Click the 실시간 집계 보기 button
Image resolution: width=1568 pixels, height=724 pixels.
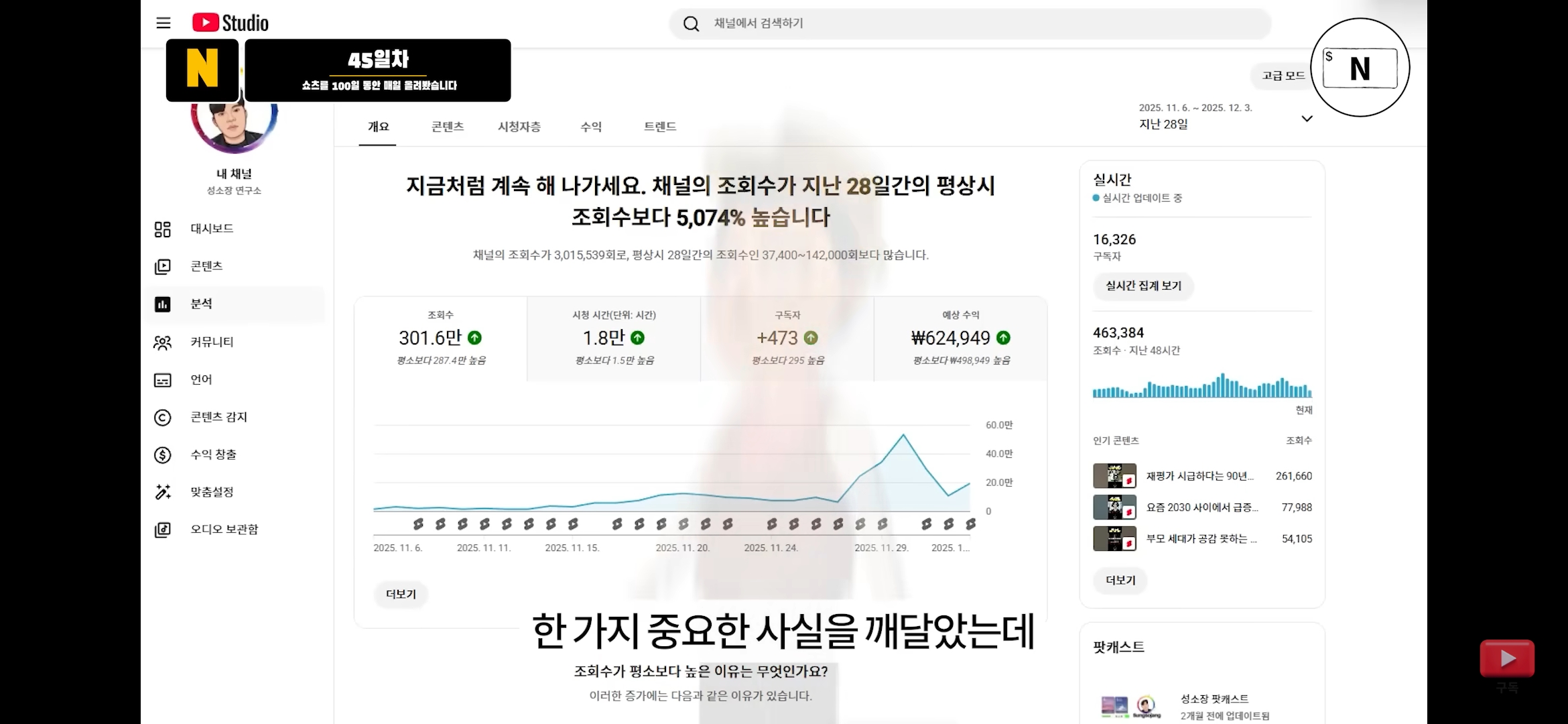(x=1143, y=286)
